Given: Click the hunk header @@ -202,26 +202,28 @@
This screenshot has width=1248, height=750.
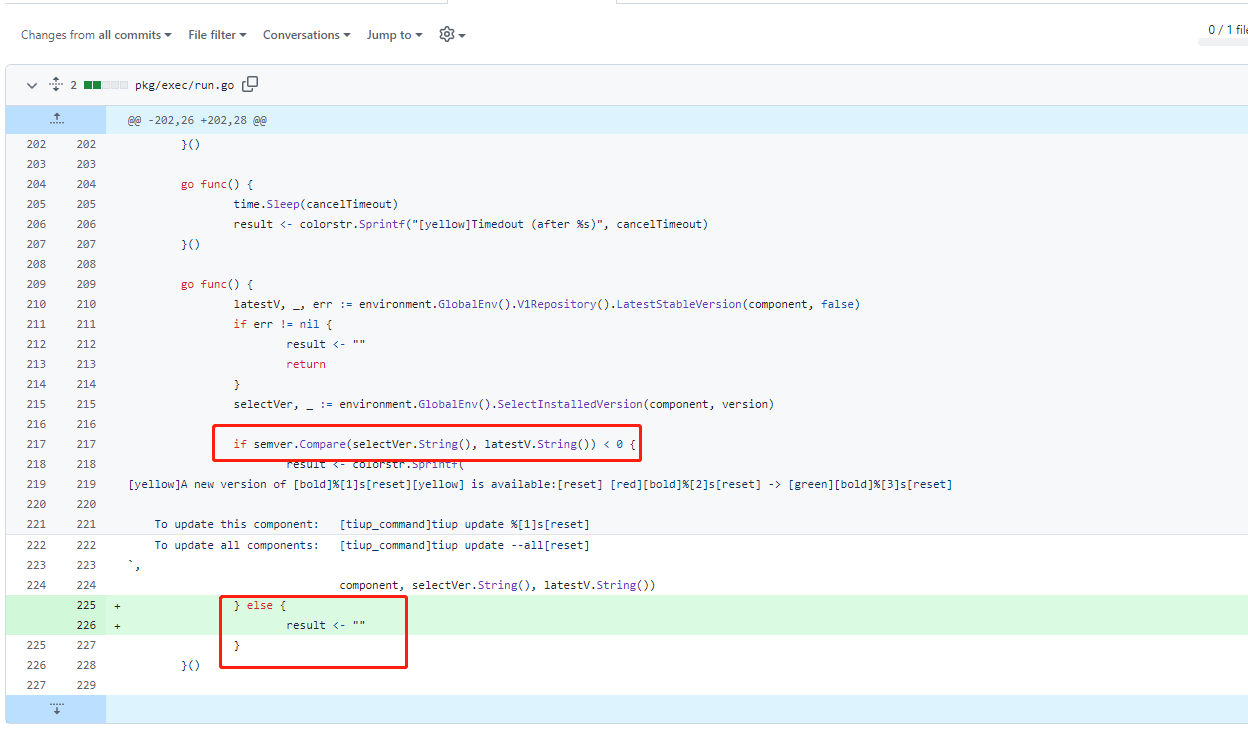Looking at the screenshot, I should [x=197, y=120].
